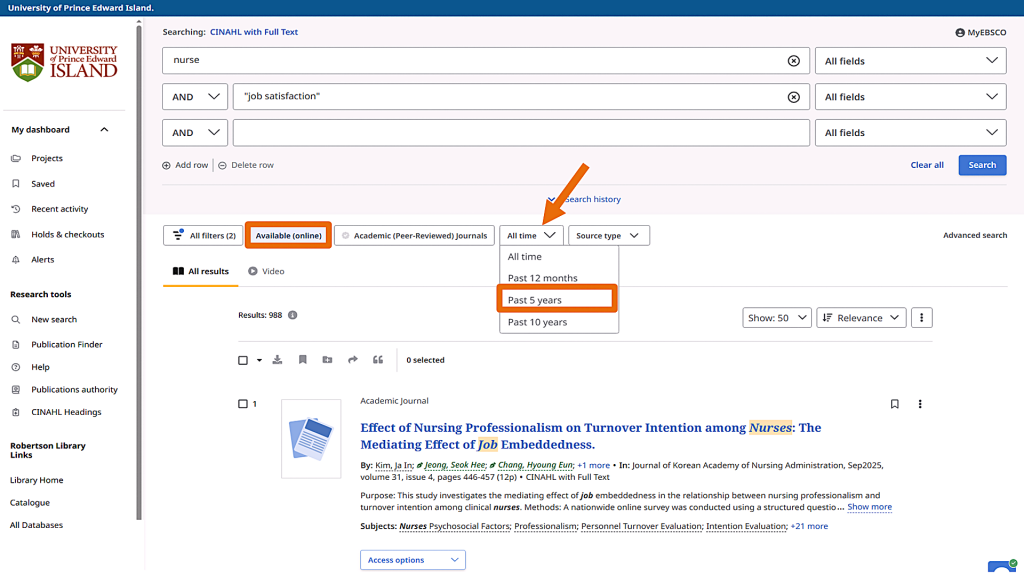Open the Advanced search link
This screenshot has height=576, width=1024.
974,236
